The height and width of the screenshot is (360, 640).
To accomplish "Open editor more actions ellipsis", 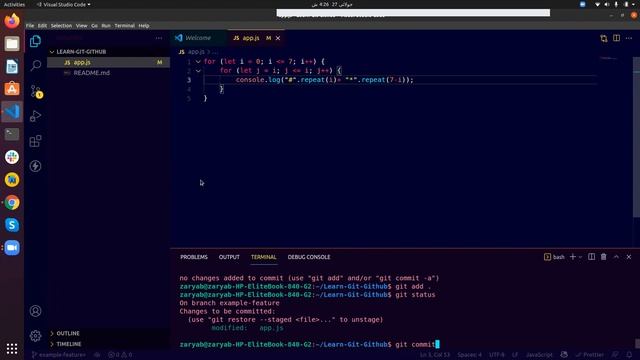I will click(629, 38).
